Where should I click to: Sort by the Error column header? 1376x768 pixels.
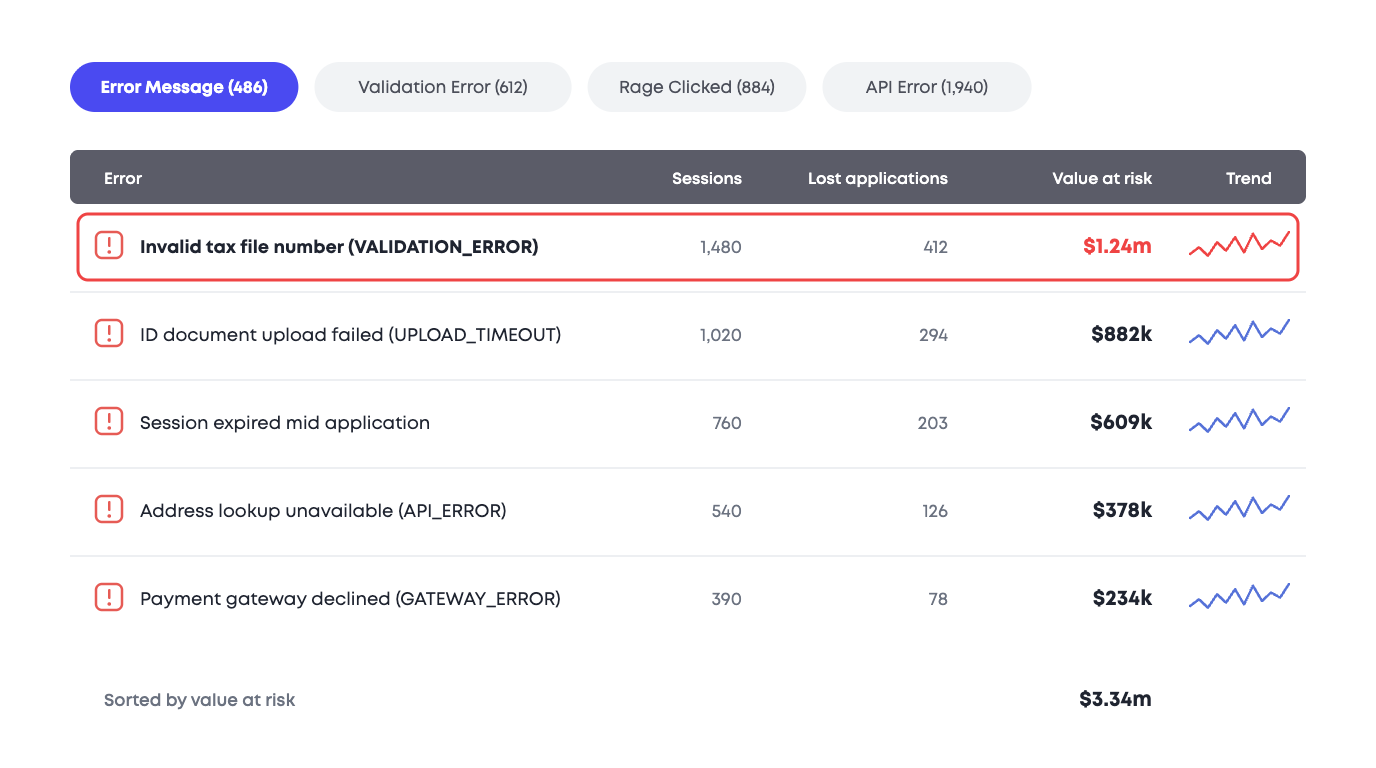click(123, 178)
